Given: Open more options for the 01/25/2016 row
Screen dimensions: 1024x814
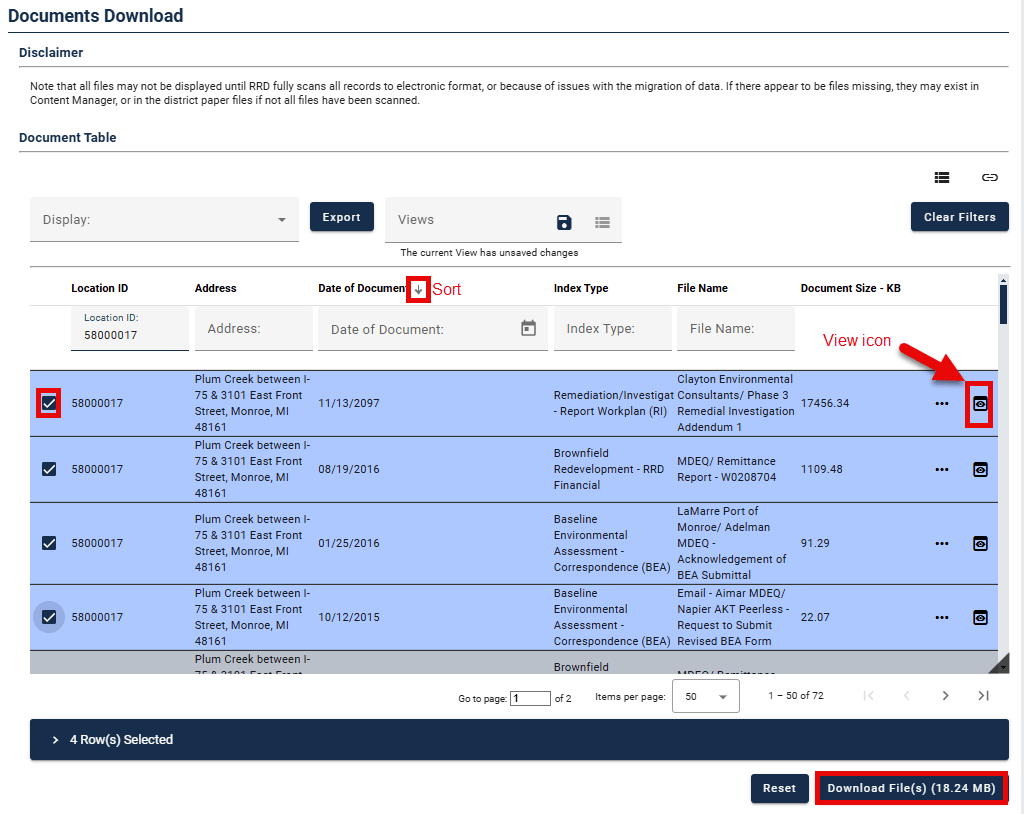Looking at the screenshot, I should point(941,543).
